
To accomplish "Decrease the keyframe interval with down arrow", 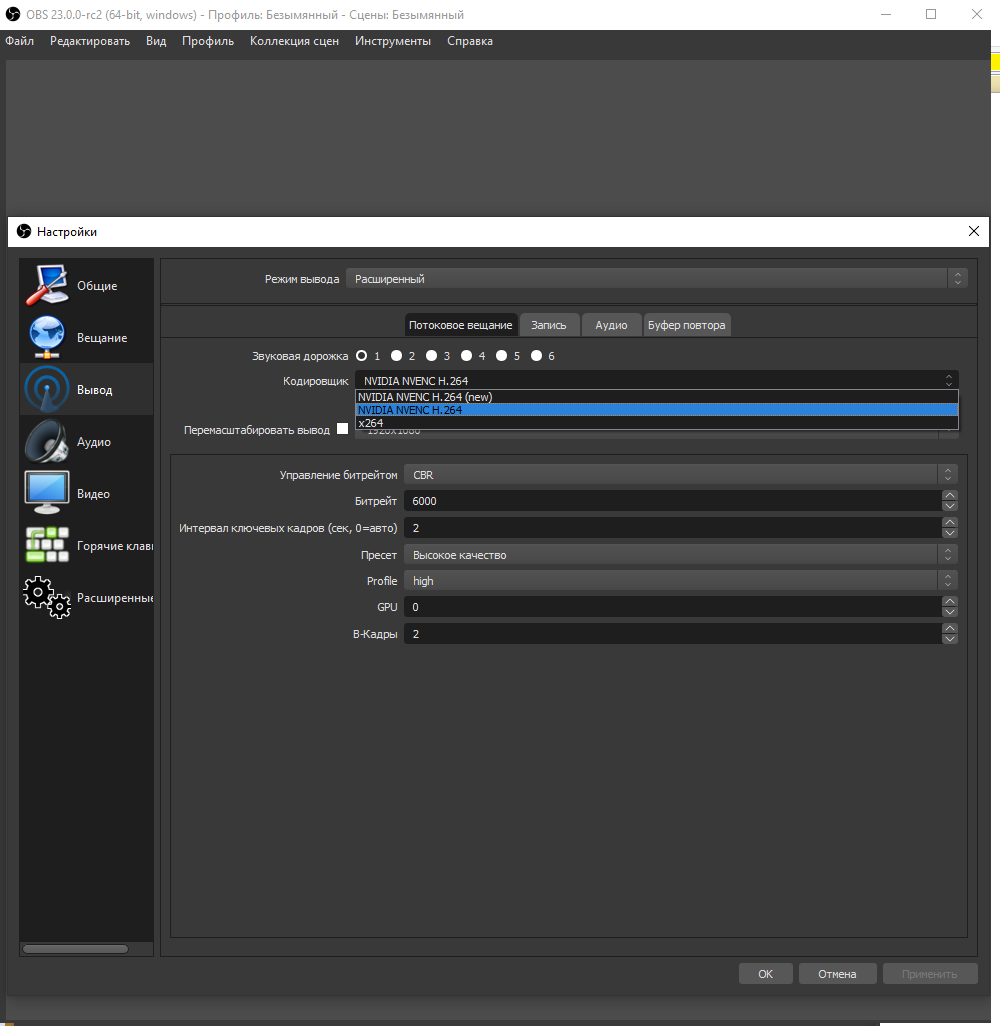I will coord(950,533).
